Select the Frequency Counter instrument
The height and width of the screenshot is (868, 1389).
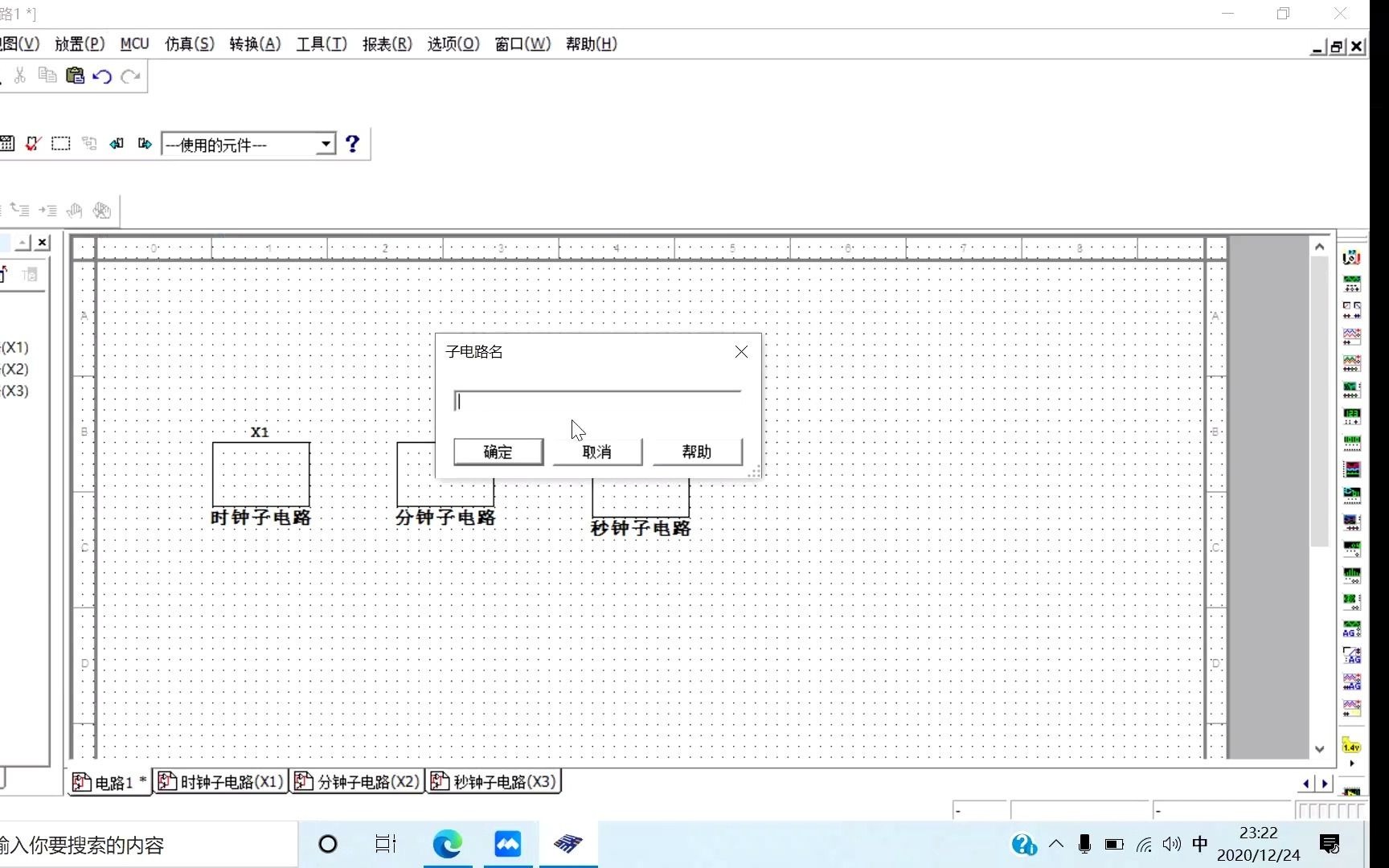1352,416
